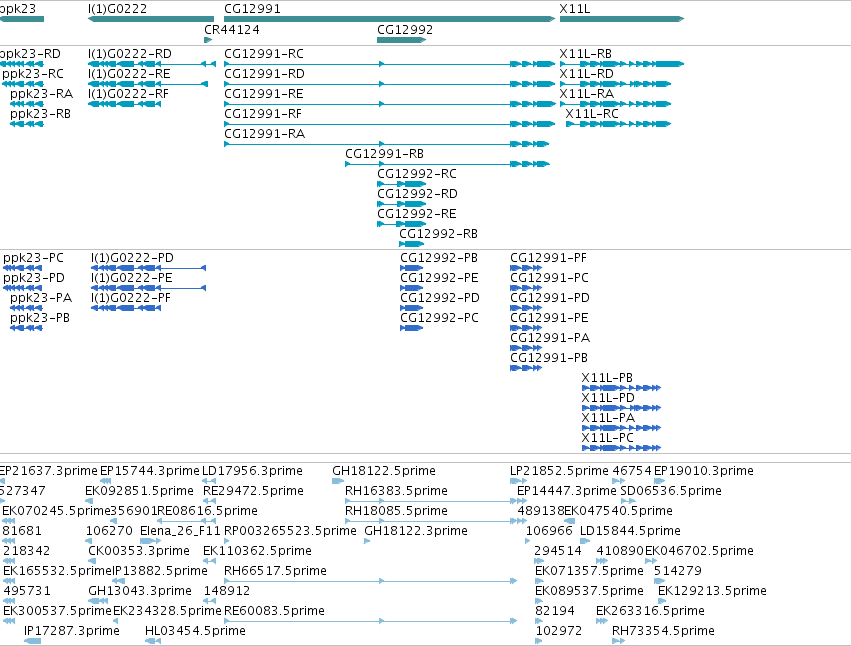Select protein X11L-PD
This screenshot has height=646, width=851.
tap(621, 408)
